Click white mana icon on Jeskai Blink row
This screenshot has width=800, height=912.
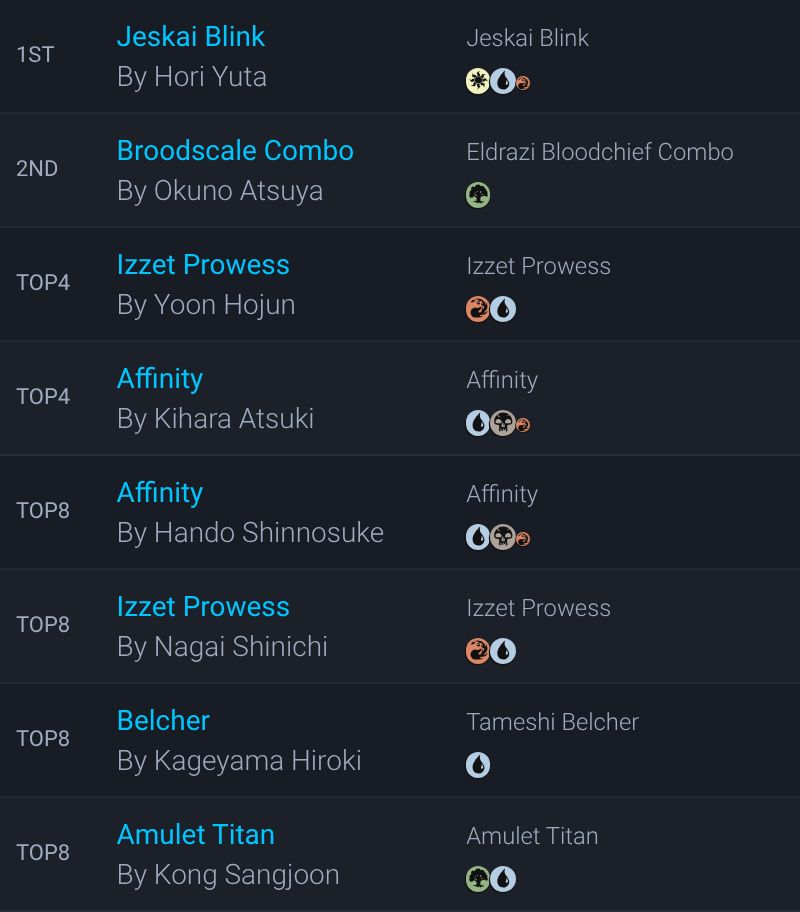pos(478,81)
